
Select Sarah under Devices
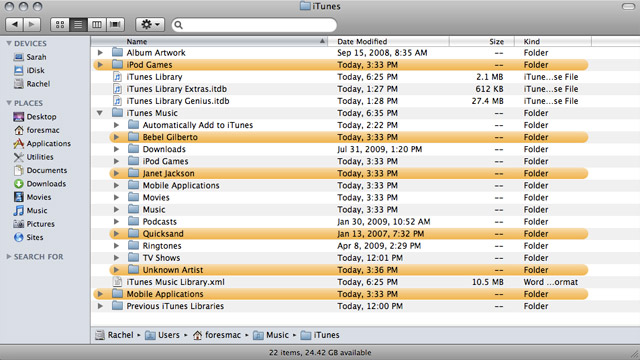coord(30,57)
